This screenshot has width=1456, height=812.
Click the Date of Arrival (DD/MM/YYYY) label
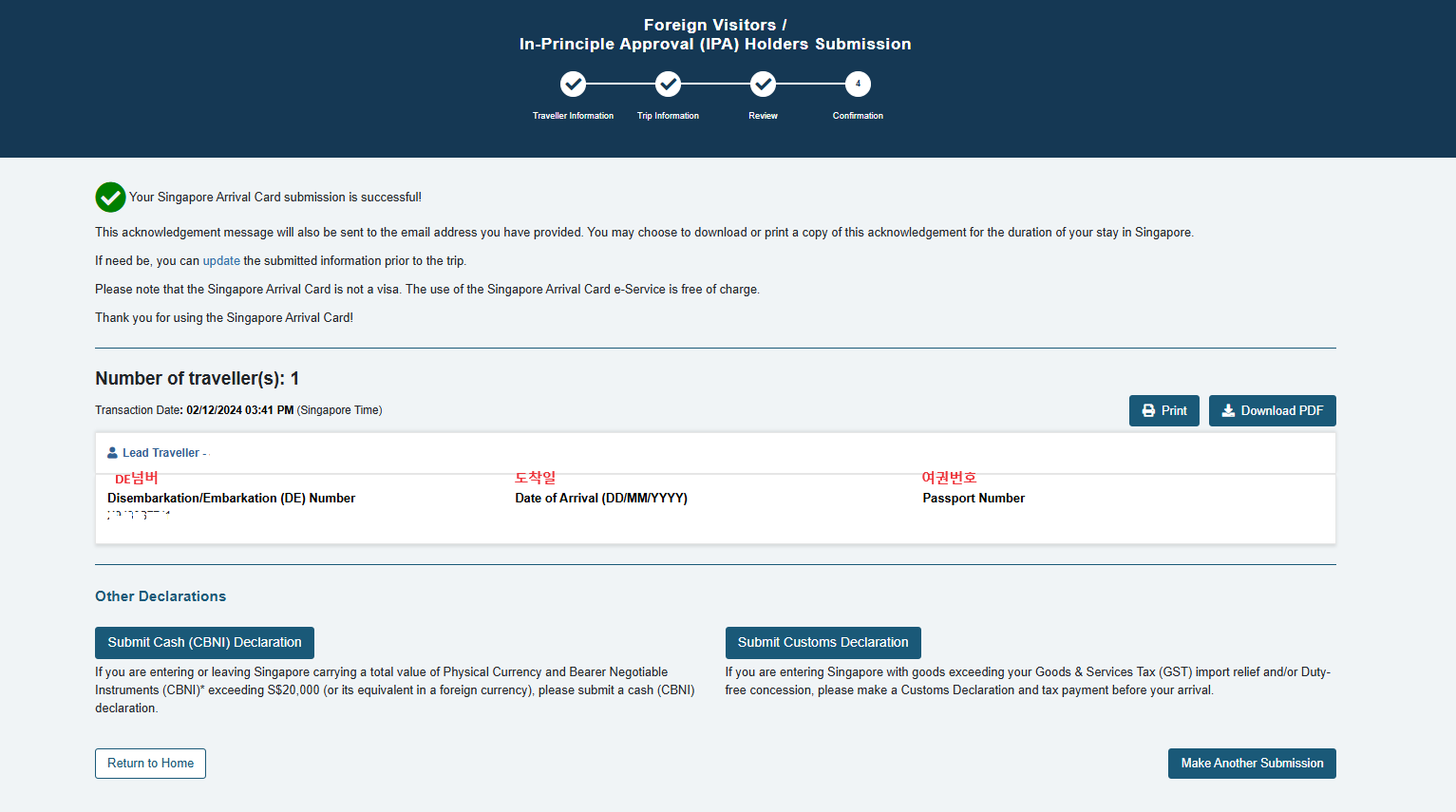pyautogui.click(x=601, y=499)
